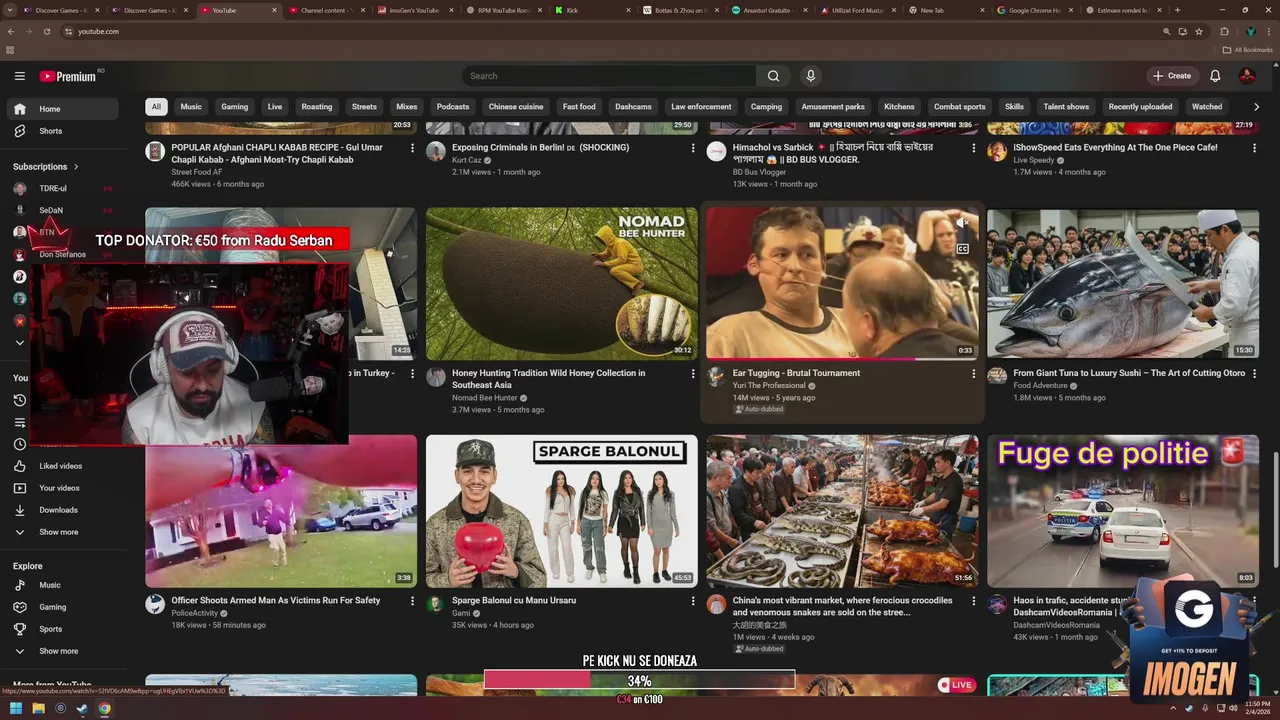Open Chrome three-dot menu
This screenshot has height=720, width=1280.
tap(1270, 31)
